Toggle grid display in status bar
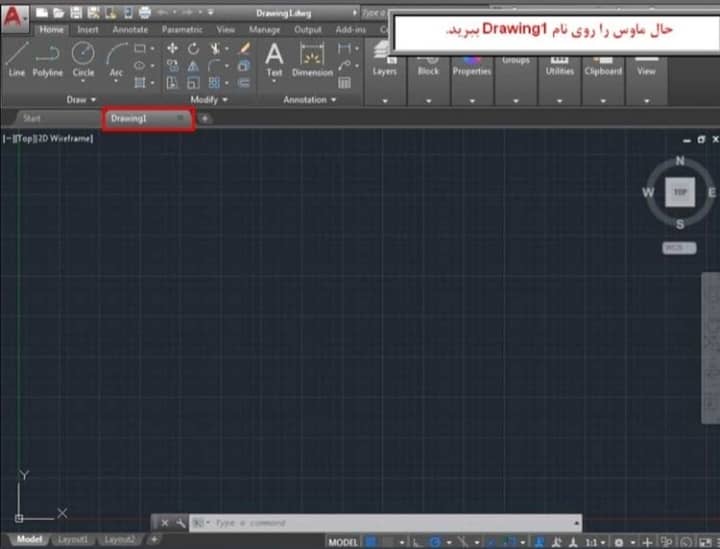The width and height of the screenshot is (720, 549). pyautogui.click(x=371, y=543)
